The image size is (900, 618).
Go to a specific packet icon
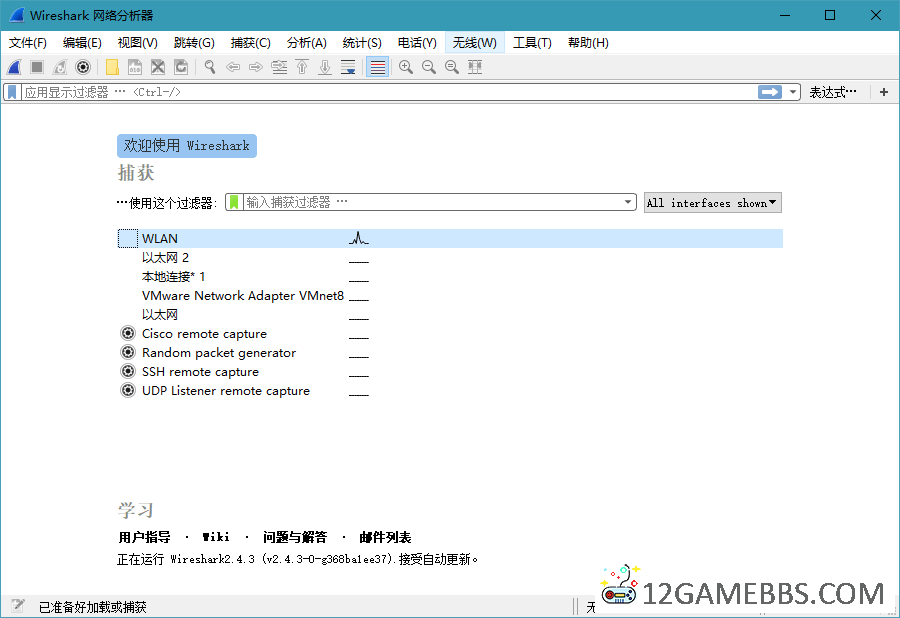point(279,67)
